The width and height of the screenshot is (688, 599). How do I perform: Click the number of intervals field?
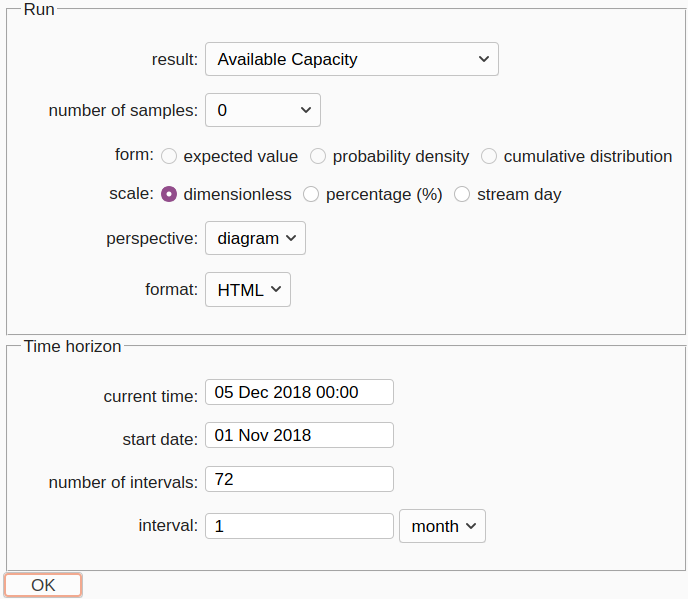point(299,479)
